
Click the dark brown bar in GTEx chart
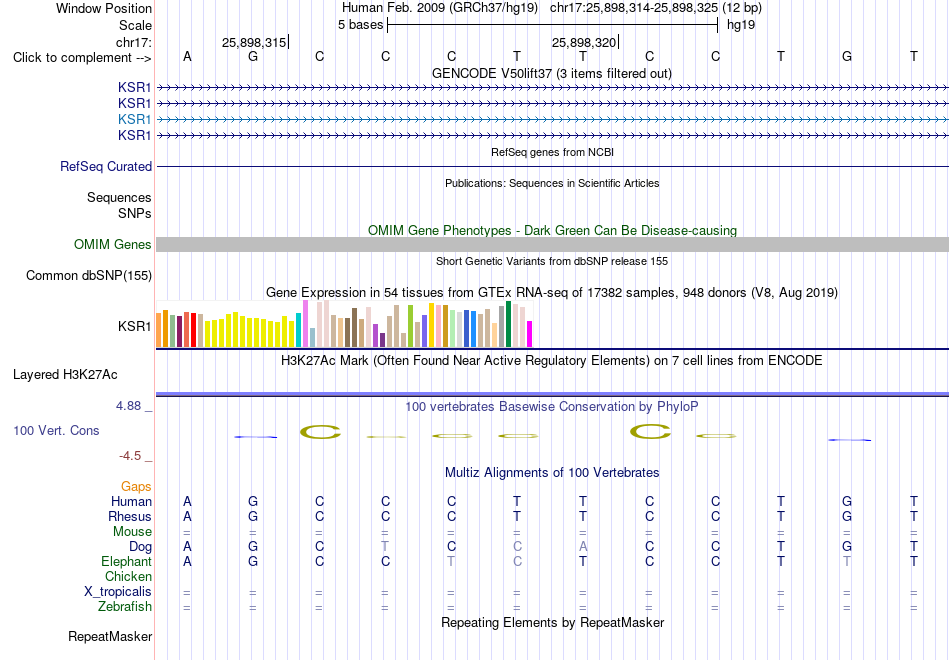(x=354, y=327)
